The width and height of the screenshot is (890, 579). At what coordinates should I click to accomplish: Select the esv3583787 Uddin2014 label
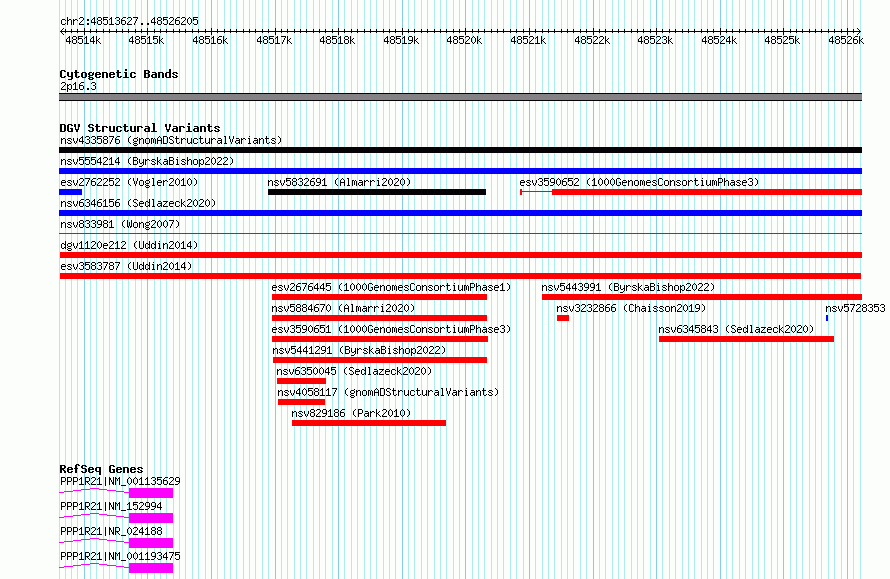click(126, 266)
